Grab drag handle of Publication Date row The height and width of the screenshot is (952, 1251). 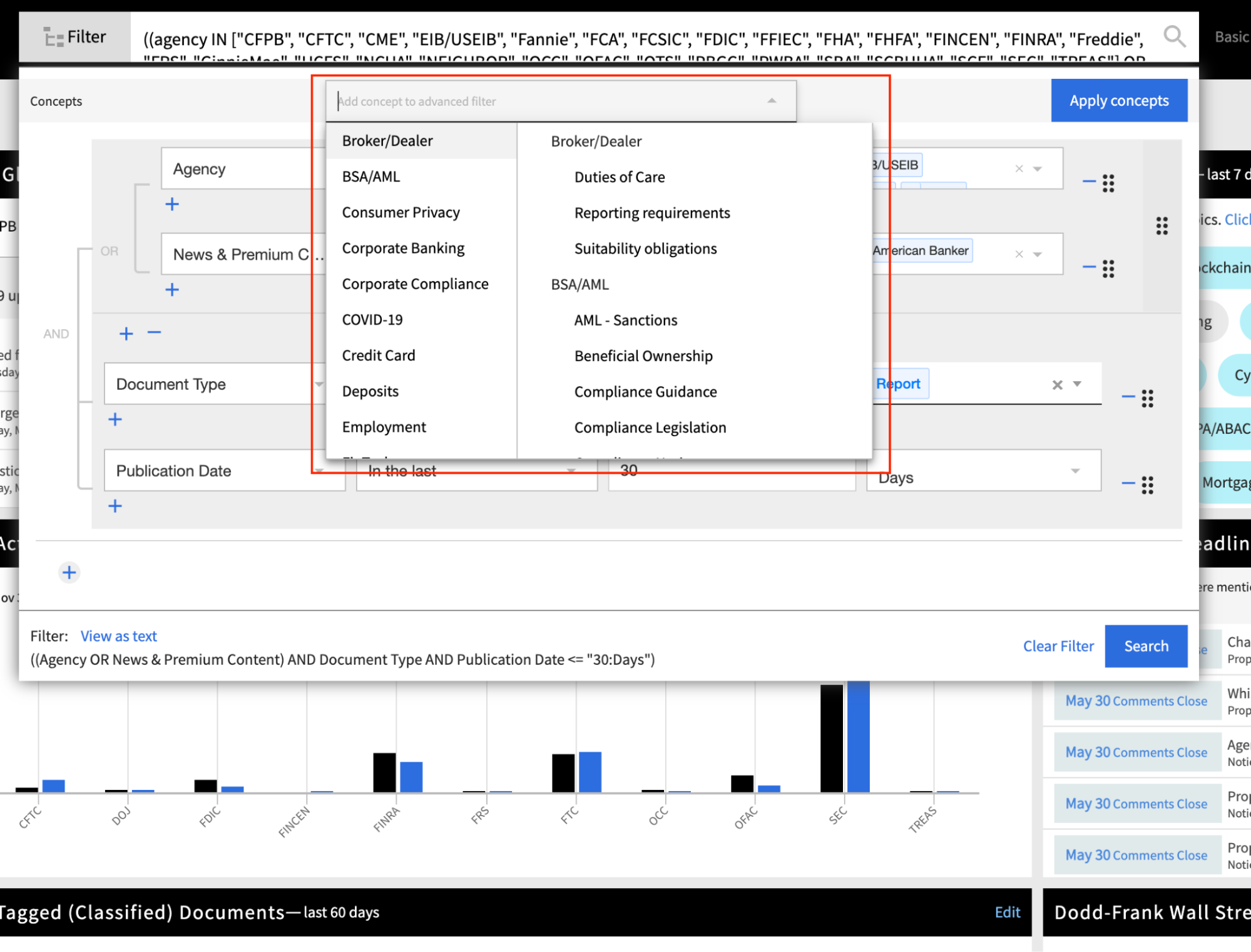point(1147,485)
